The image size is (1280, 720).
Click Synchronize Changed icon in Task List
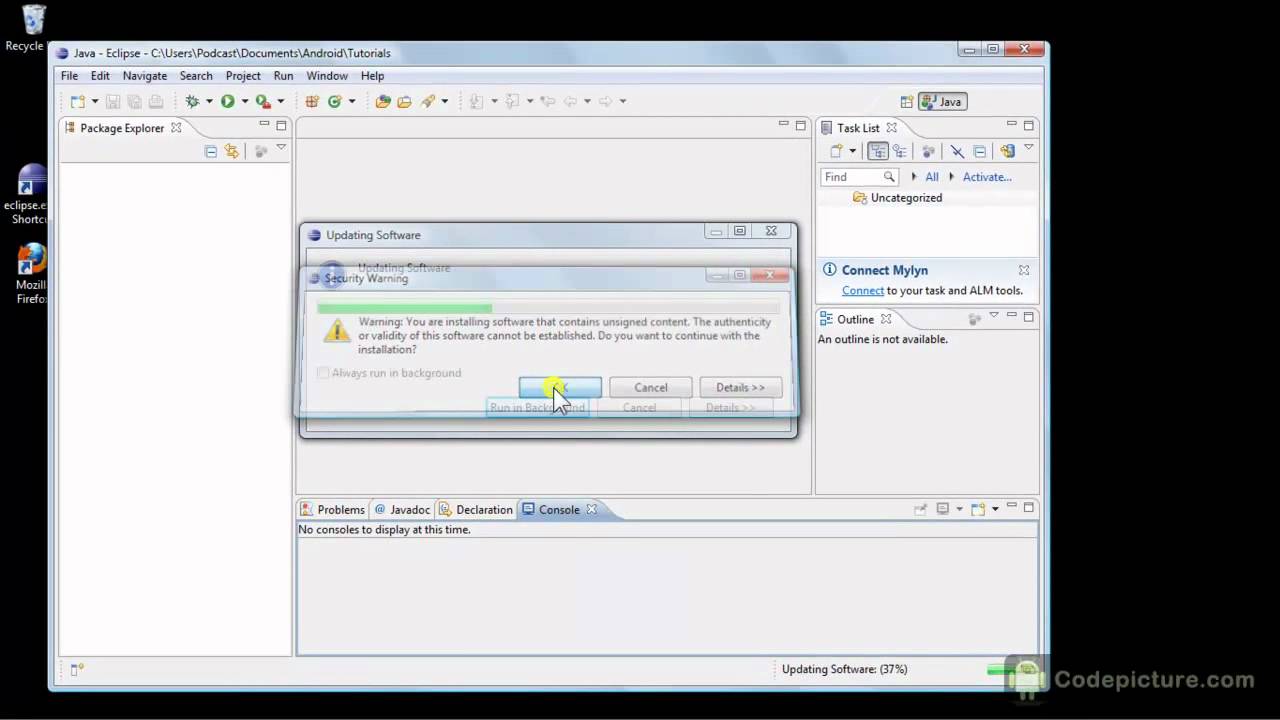coord(1007,151)
